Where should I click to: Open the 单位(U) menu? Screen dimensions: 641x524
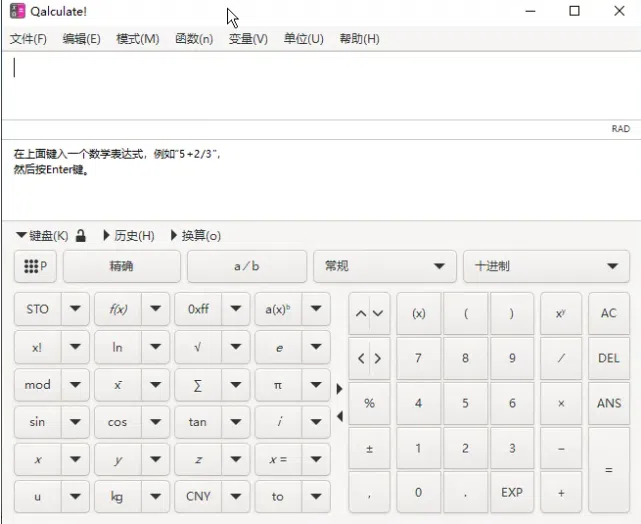tap(304, 39)
